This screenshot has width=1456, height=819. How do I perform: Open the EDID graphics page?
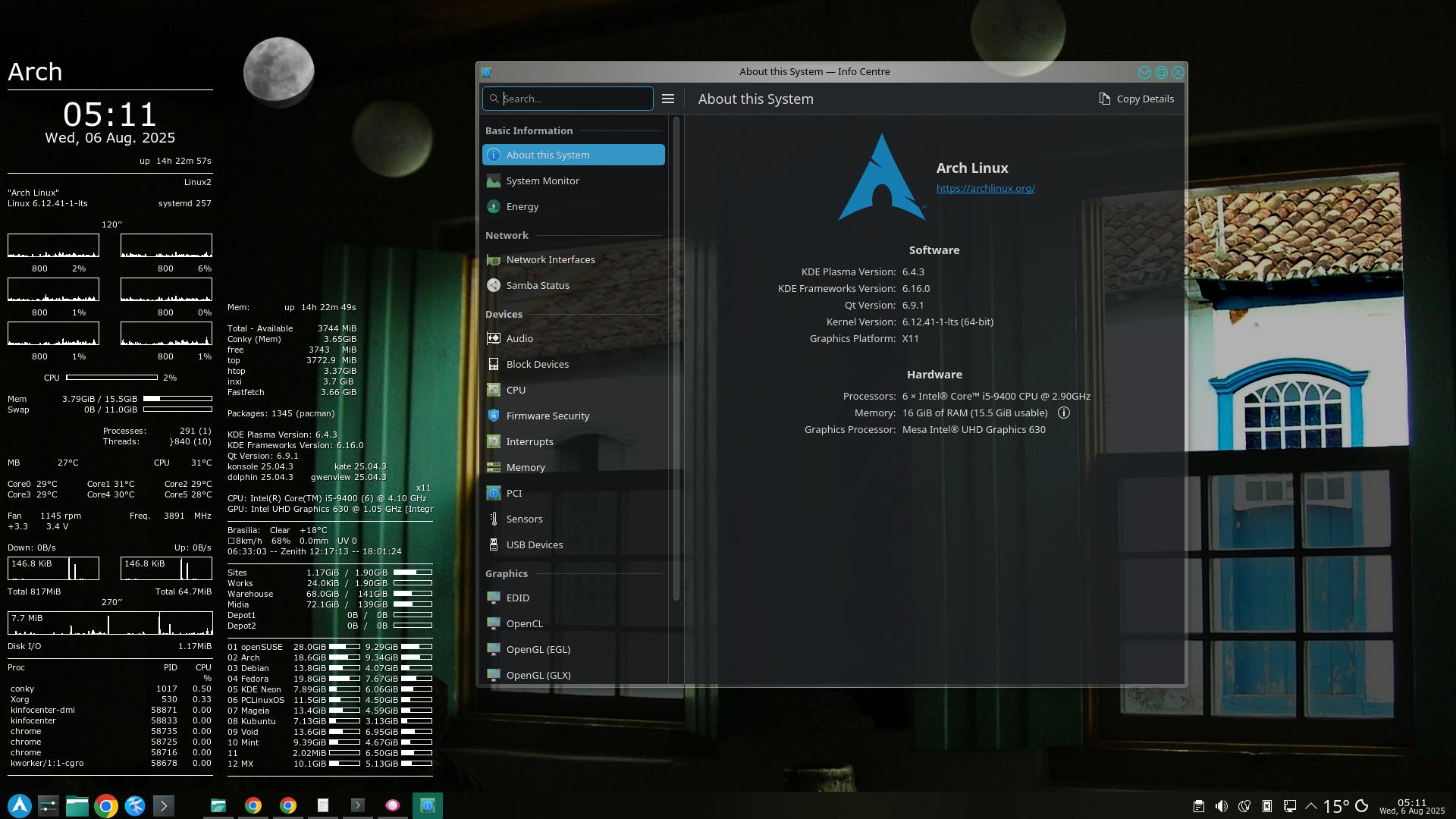(573, 598)
